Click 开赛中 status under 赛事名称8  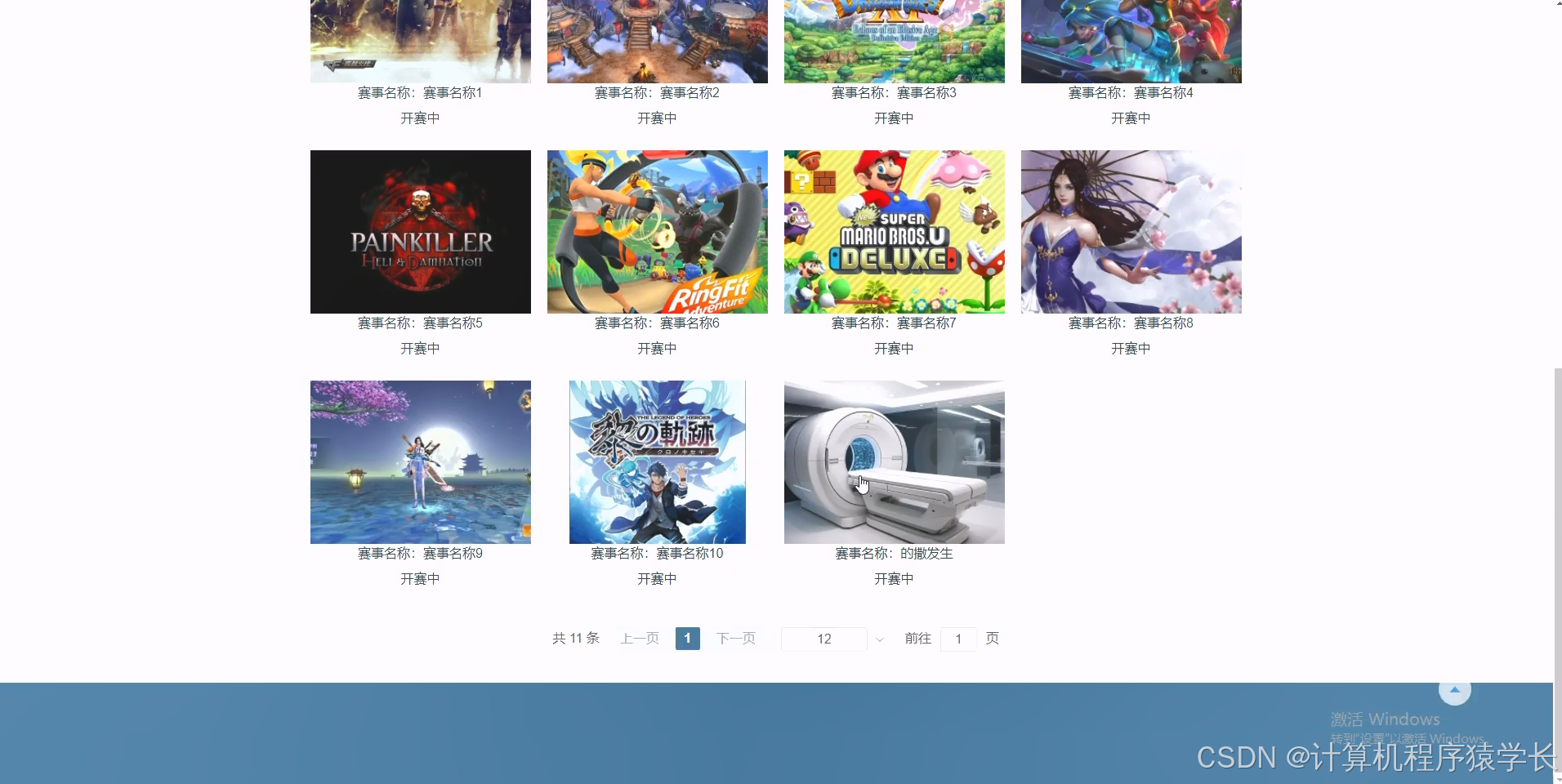coord(1131,349)
